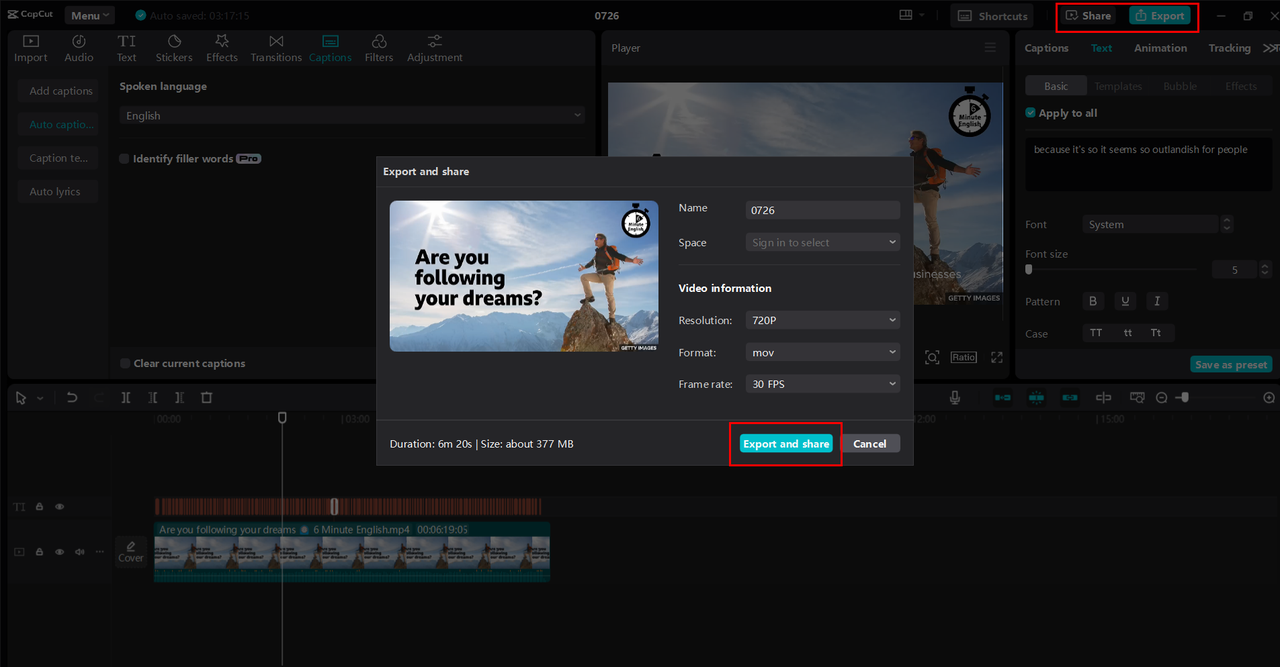The width and height of the screenshot is (1280, 667).
Task: Toggle video track visibility eye
Action: pyautogui.click(x=59, y=551)
